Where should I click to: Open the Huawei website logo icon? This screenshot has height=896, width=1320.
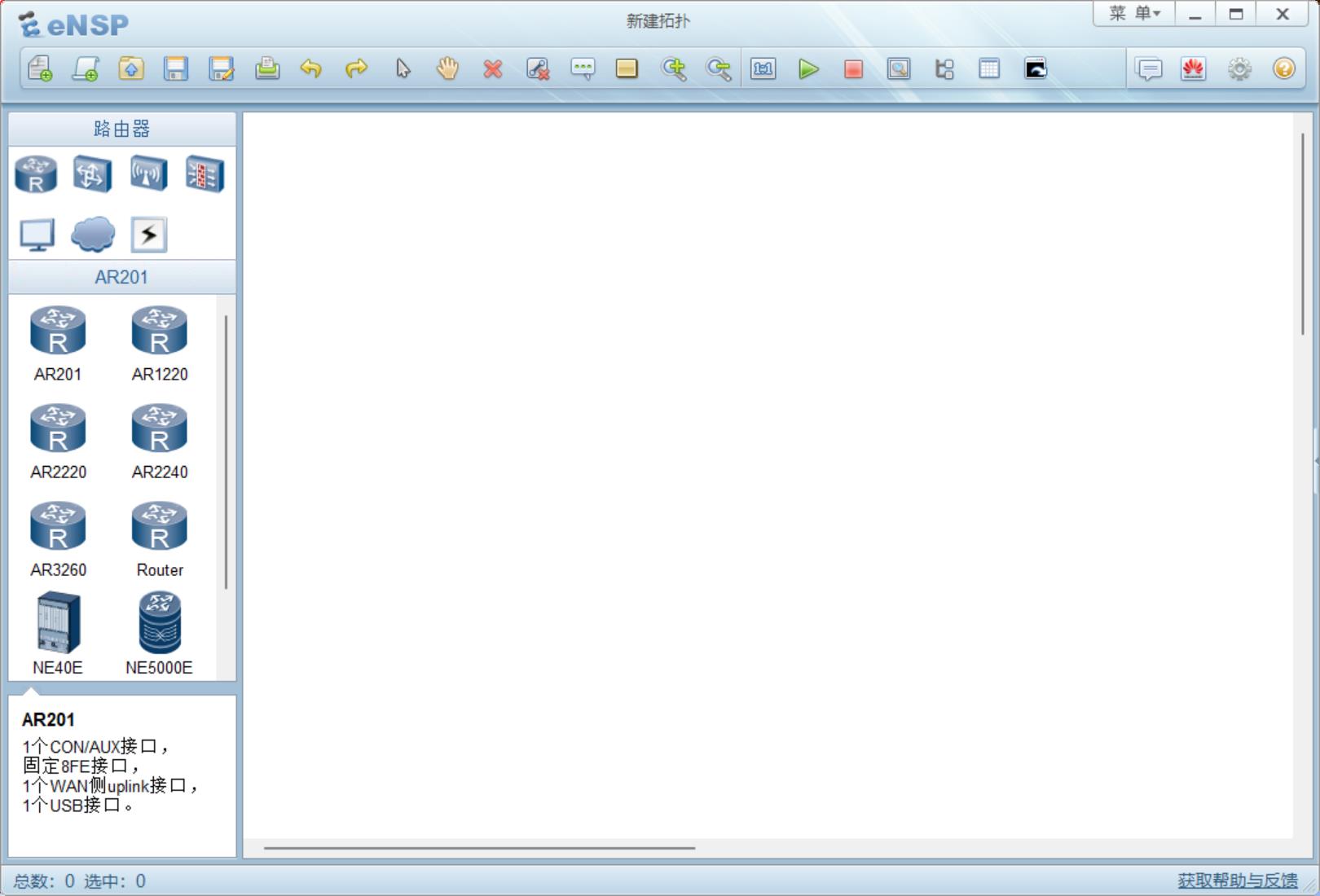[x=1194, y=68]
